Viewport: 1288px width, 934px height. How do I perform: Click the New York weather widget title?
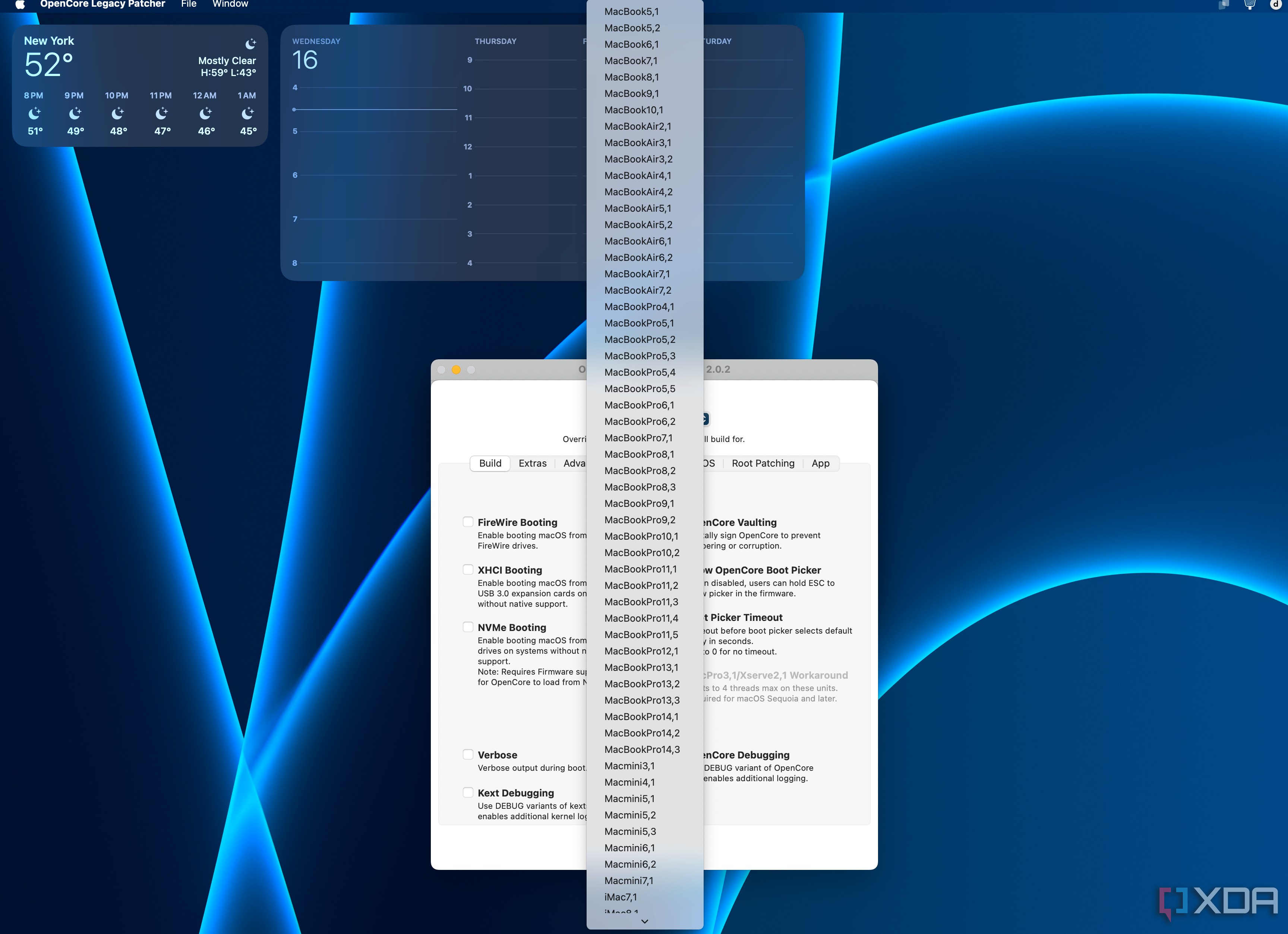[x=49, y=41]
